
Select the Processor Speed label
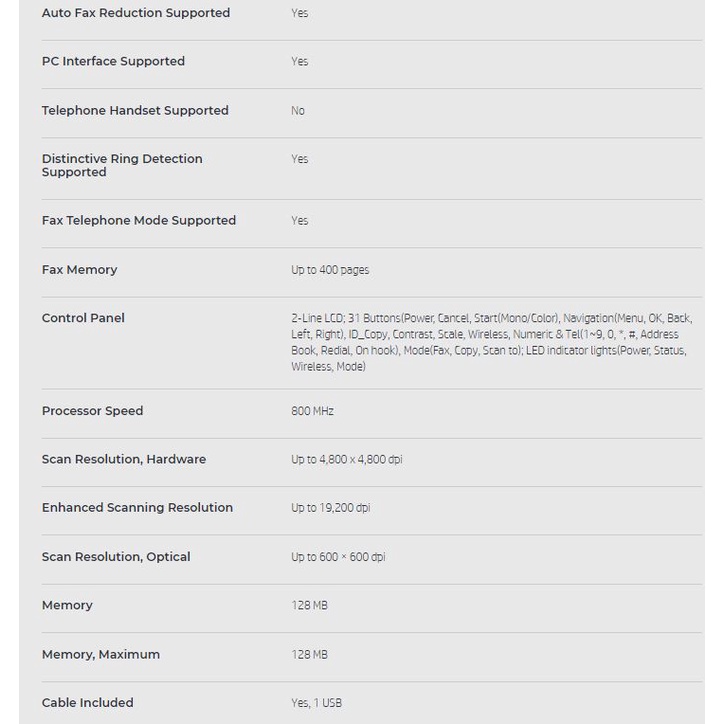coord(92,411)
